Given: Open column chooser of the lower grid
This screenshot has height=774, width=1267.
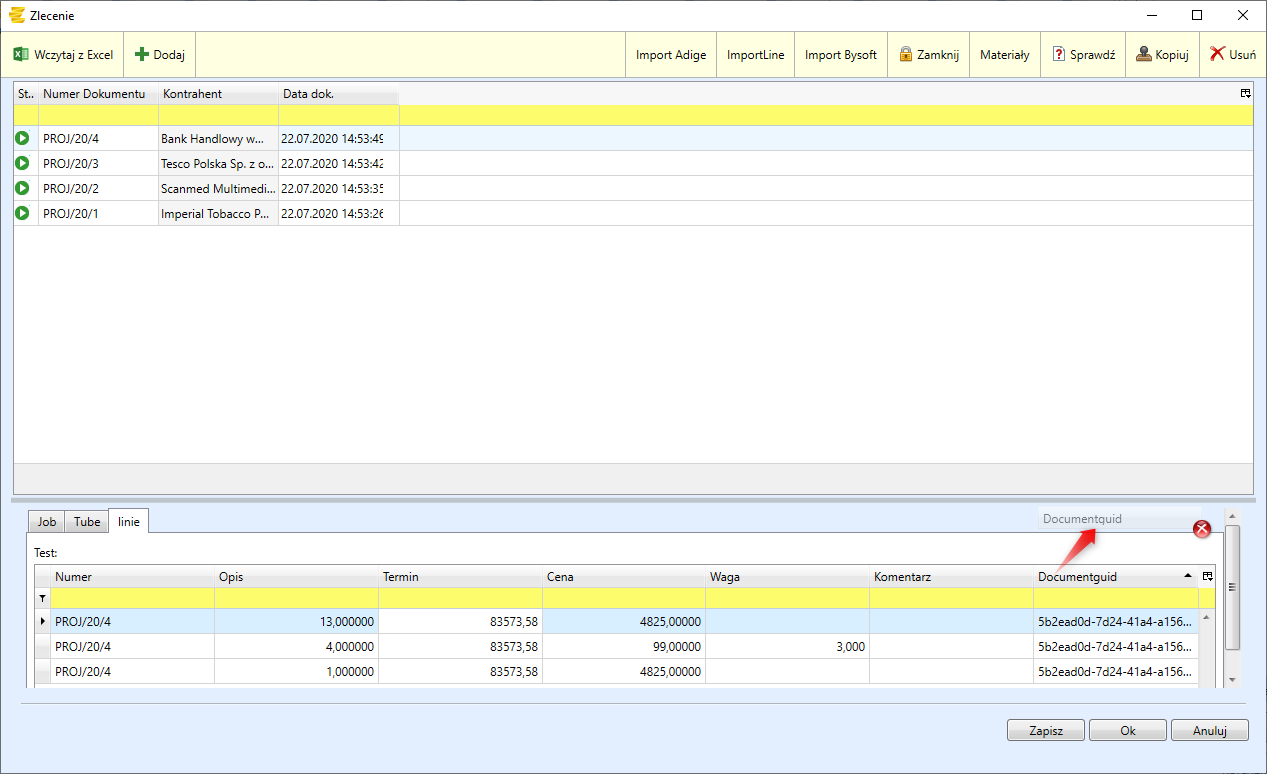Looking at the screenshot, I should [x=1207, y=576].
